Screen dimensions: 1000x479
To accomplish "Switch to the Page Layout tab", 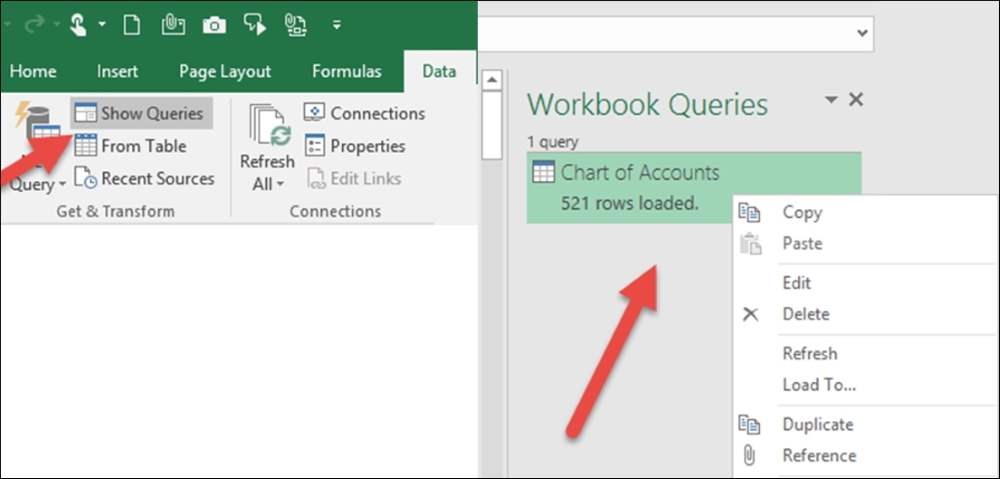I will tap(225, 71).
